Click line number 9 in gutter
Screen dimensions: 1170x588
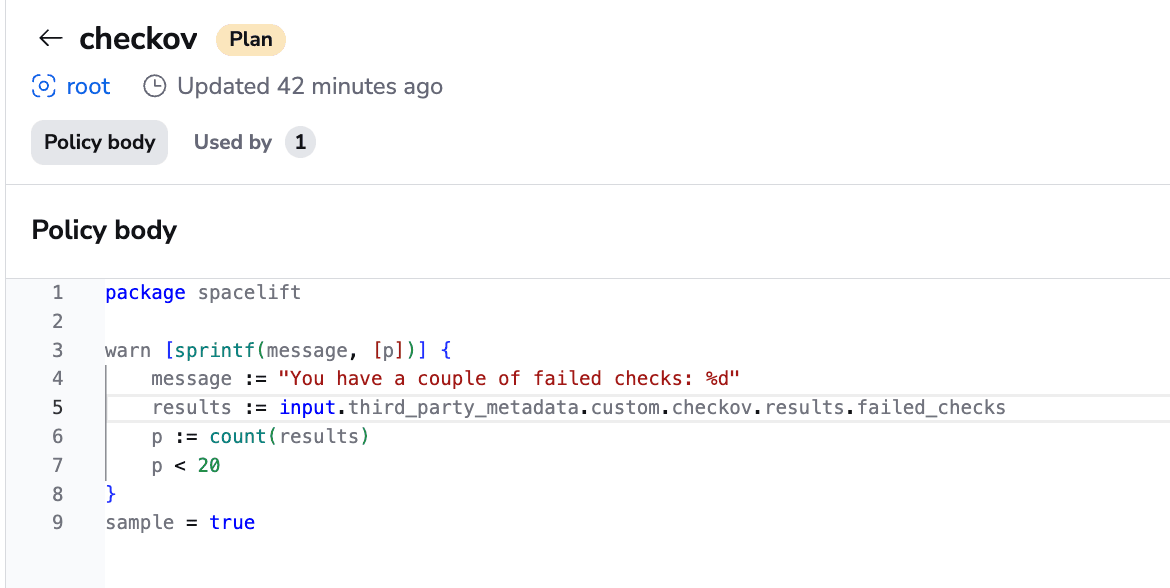(x=57, y=522)
